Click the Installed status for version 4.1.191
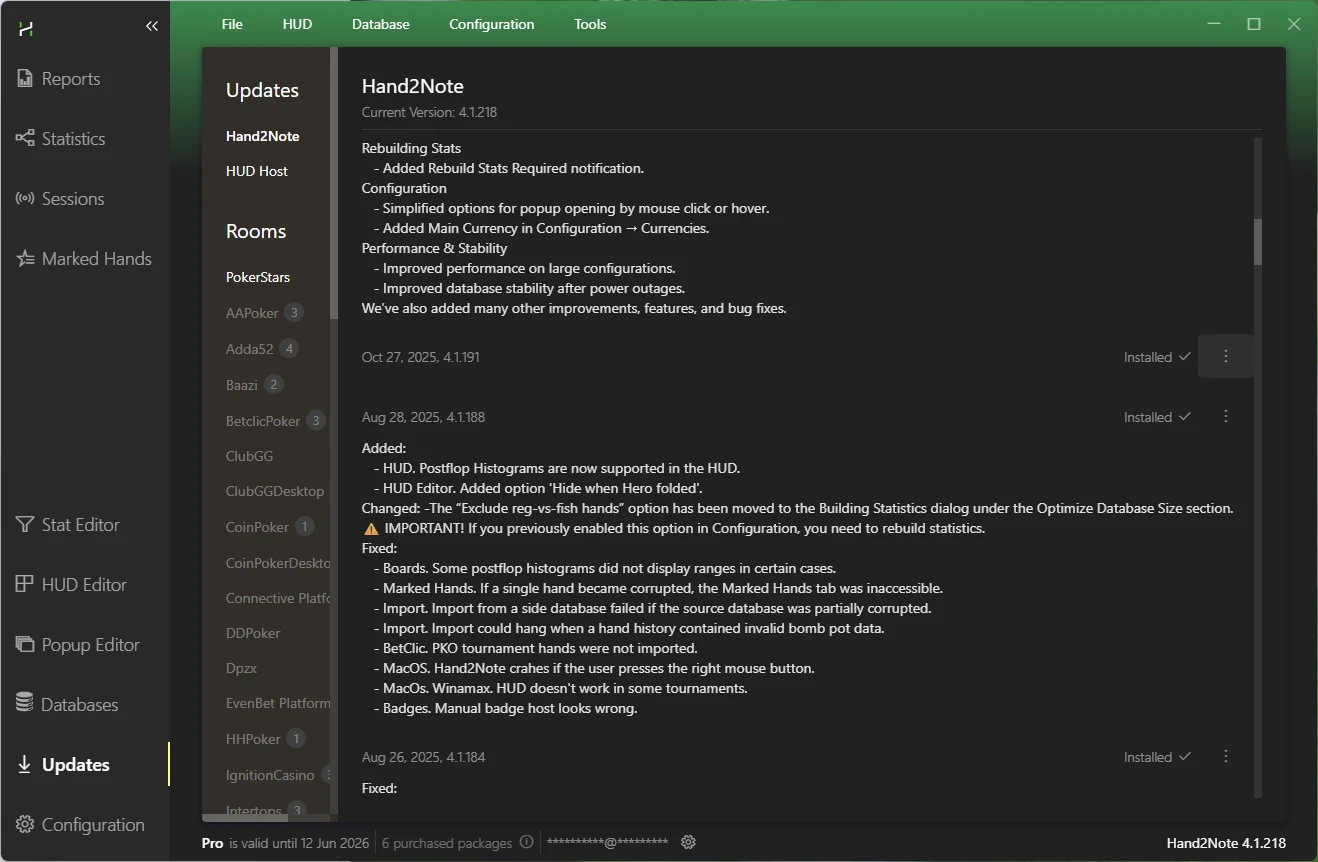The image size is (1318, 862). click(x=1157, y=357)
